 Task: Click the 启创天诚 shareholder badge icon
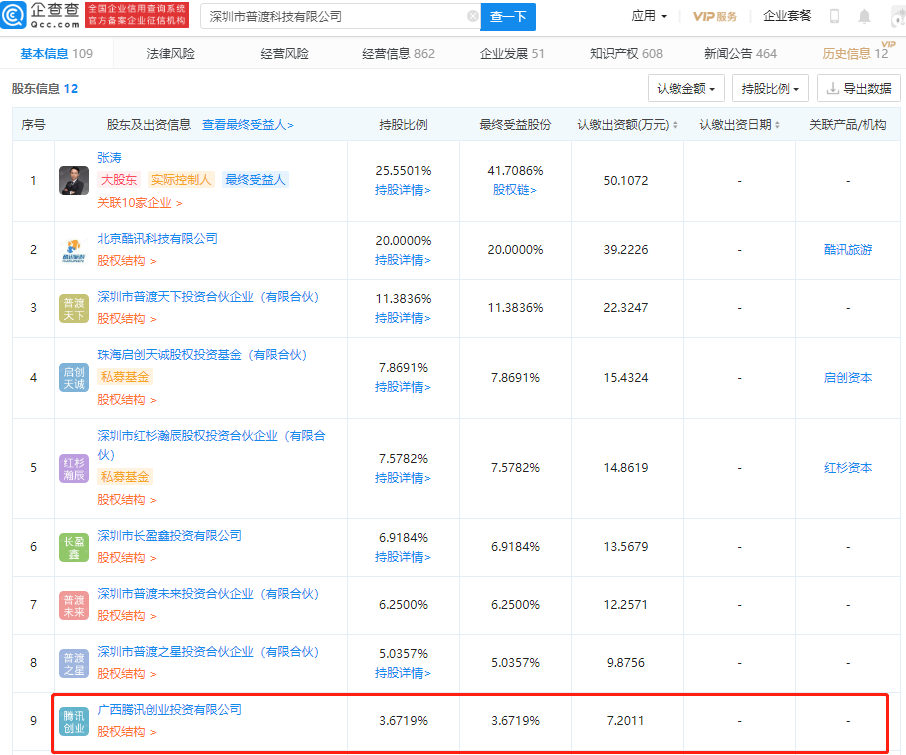(74, 377)
